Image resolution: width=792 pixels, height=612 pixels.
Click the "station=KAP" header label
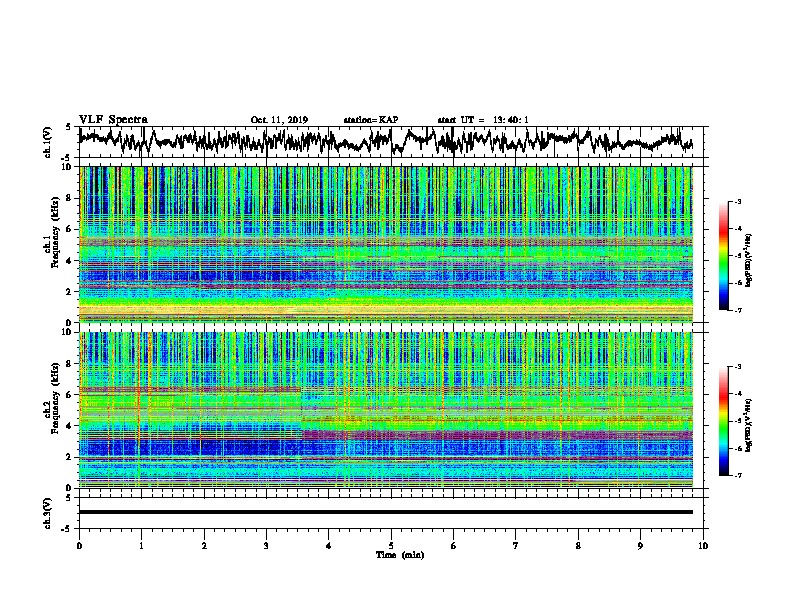pos(371,120)
